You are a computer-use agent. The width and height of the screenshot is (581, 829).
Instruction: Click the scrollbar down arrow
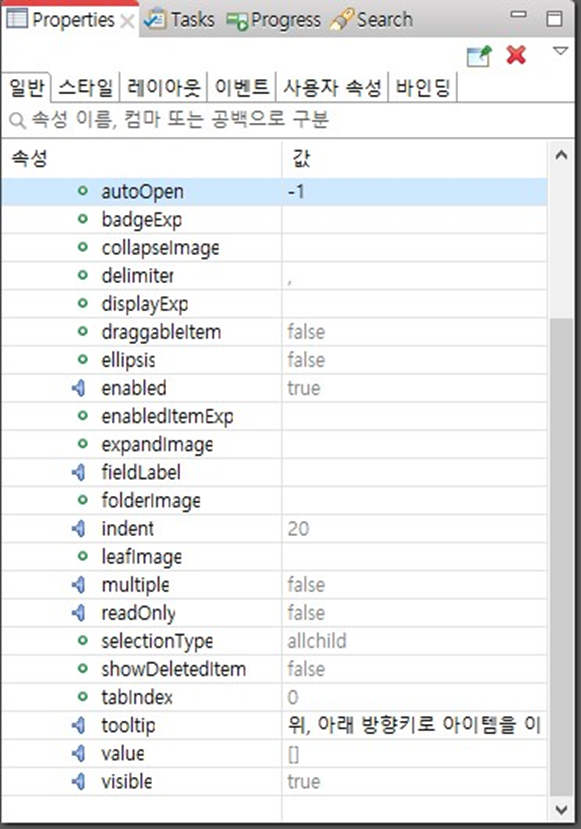point(561,809)
